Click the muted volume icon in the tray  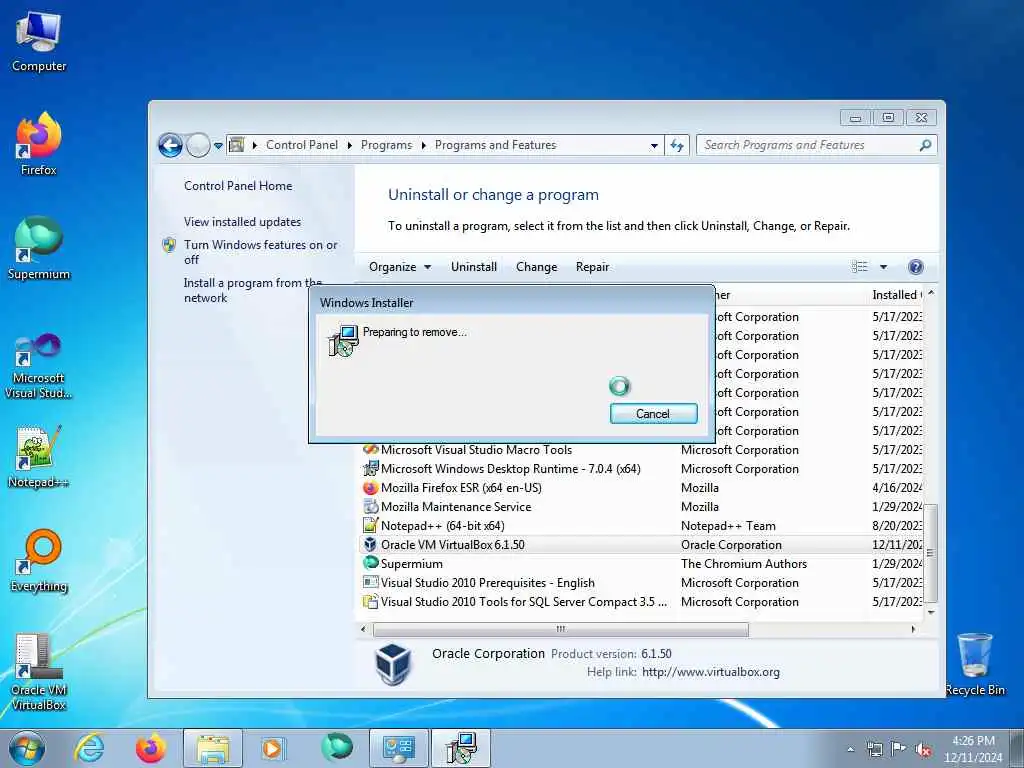[x=923, y=750]
